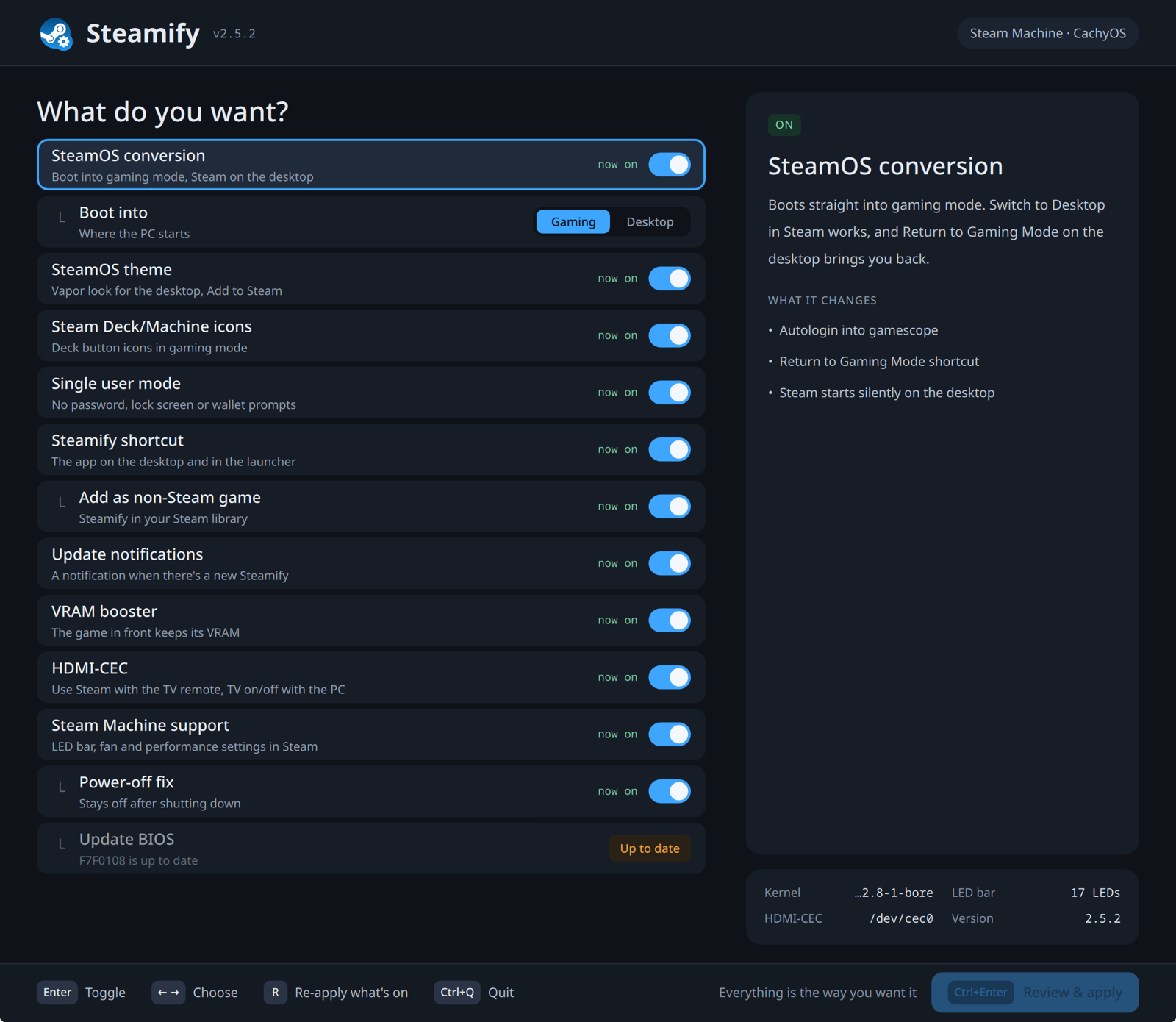The width and height of the screenshot is (1176, 1022).
Task: Click the 17 LEDs value
Action: (1095, 893)
